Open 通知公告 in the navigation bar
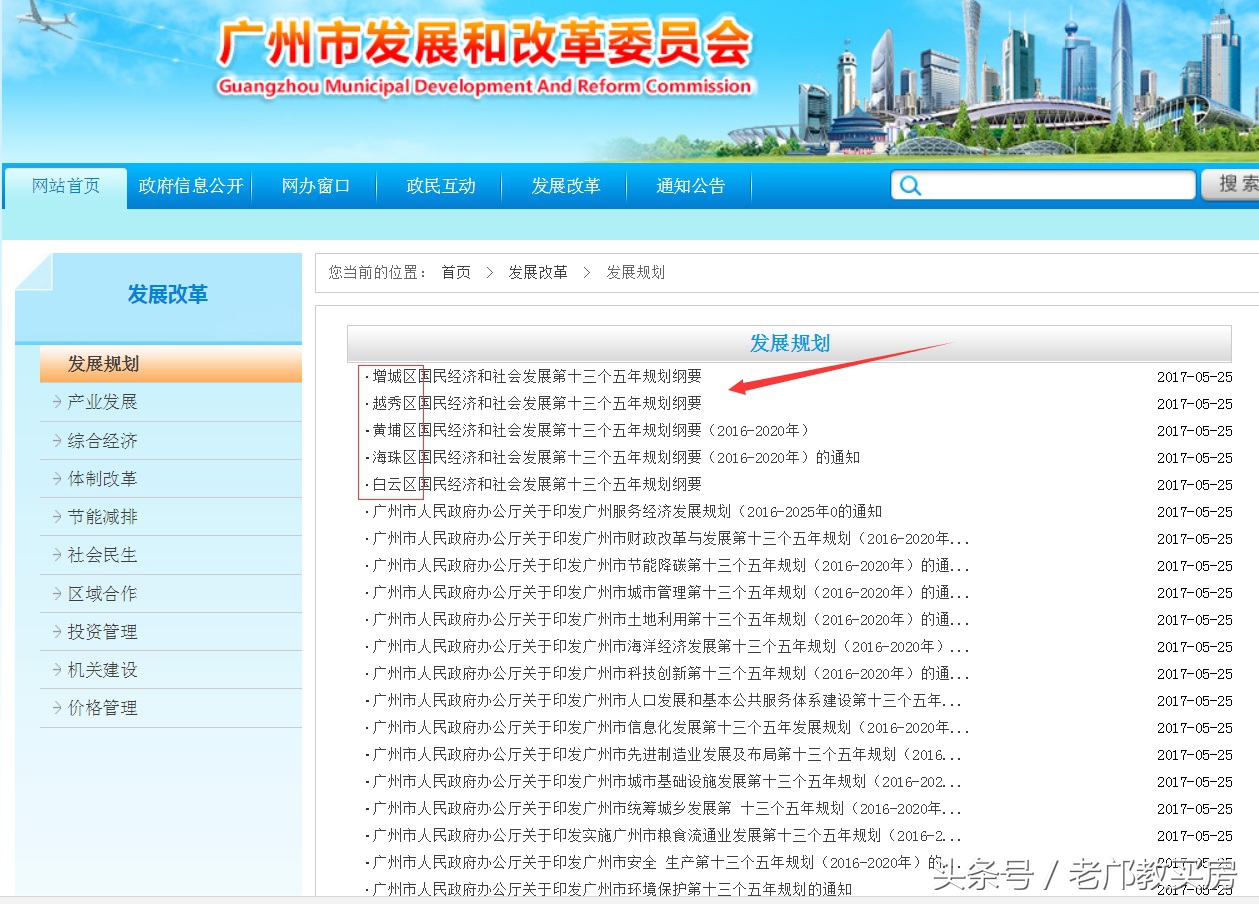This screenshot has height=904, width=1259. pos(690,187)
